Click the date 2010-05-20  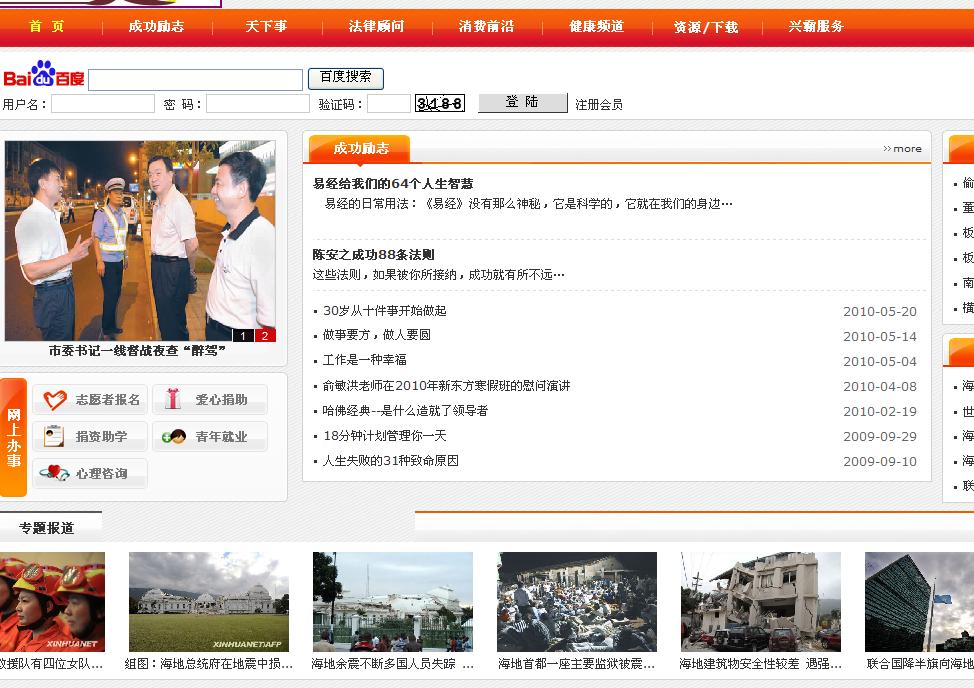[880, 312]
